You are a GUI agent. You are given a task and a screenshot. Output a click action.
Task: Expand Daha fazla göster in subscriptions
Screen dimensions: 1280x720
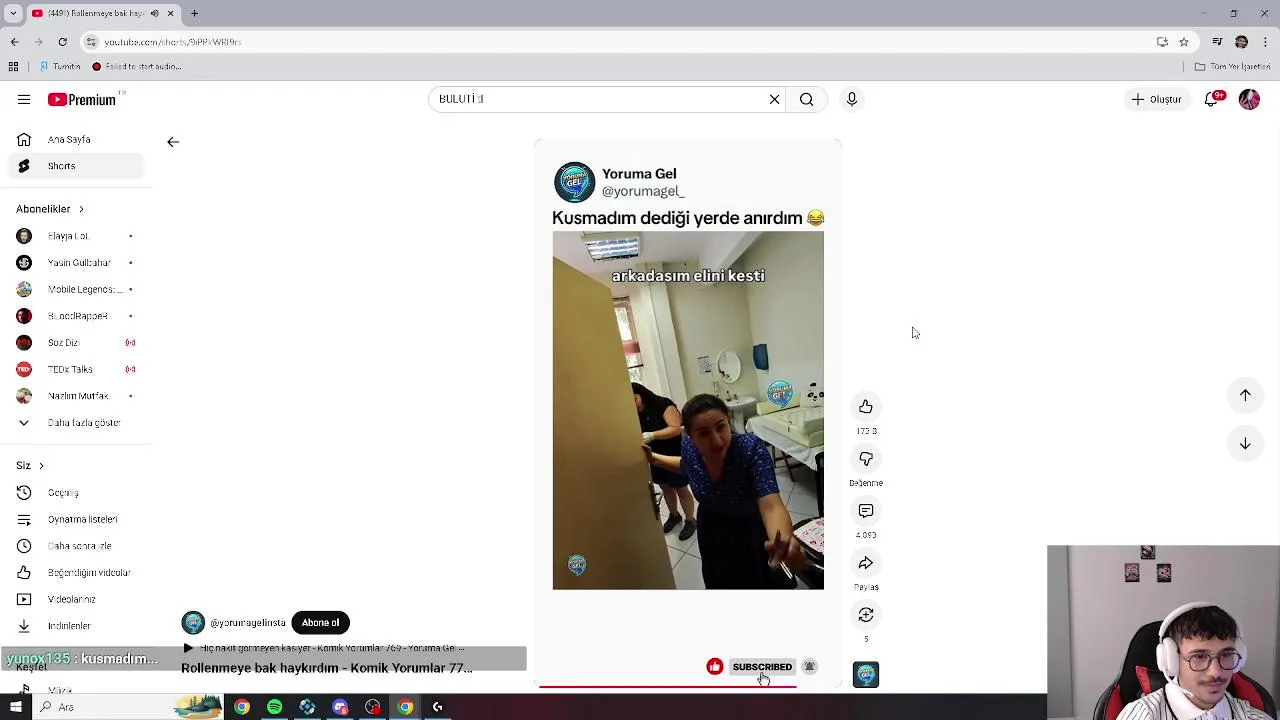pyautogui.click(x=76, y=423)
